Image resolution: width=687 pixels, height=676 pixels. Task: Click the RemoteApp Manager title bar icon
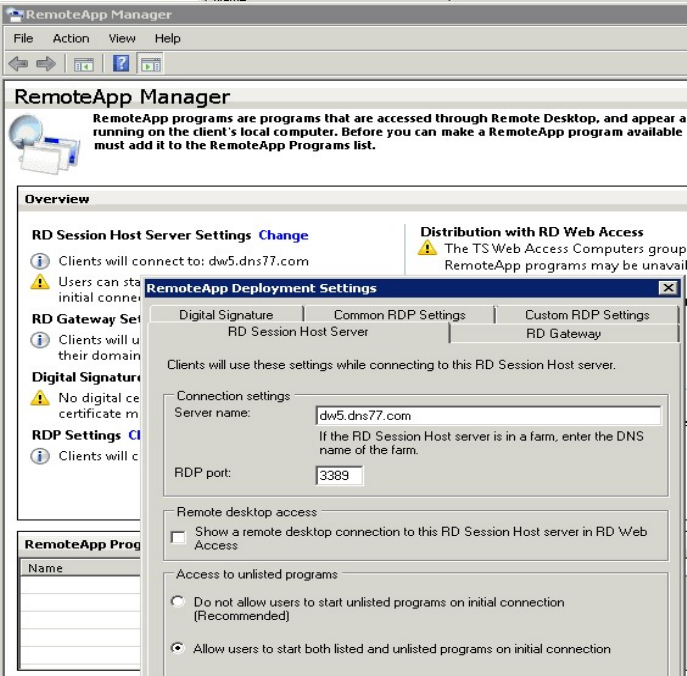(14, 14)
